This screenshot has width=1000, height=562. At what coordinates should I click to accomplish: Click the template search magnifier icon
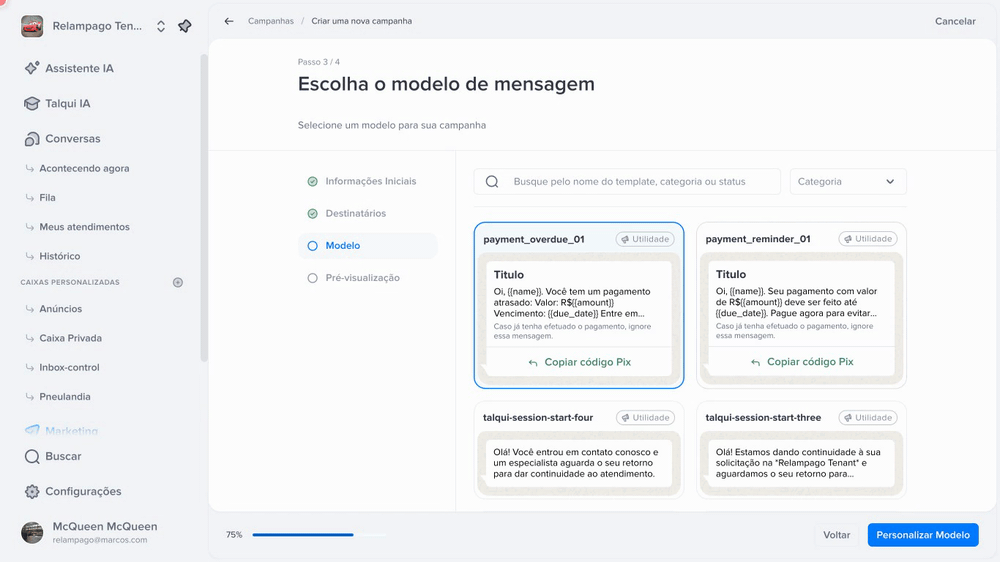[492, 182]
